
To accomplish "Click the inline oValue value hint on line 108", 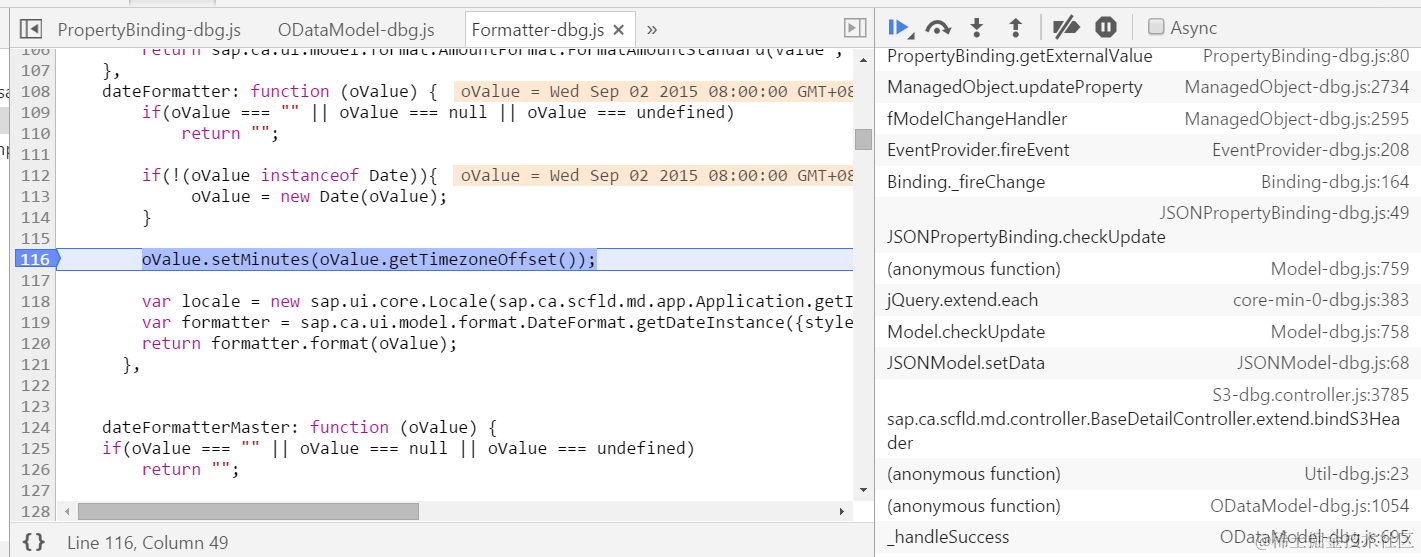I will tap(654, 92).
